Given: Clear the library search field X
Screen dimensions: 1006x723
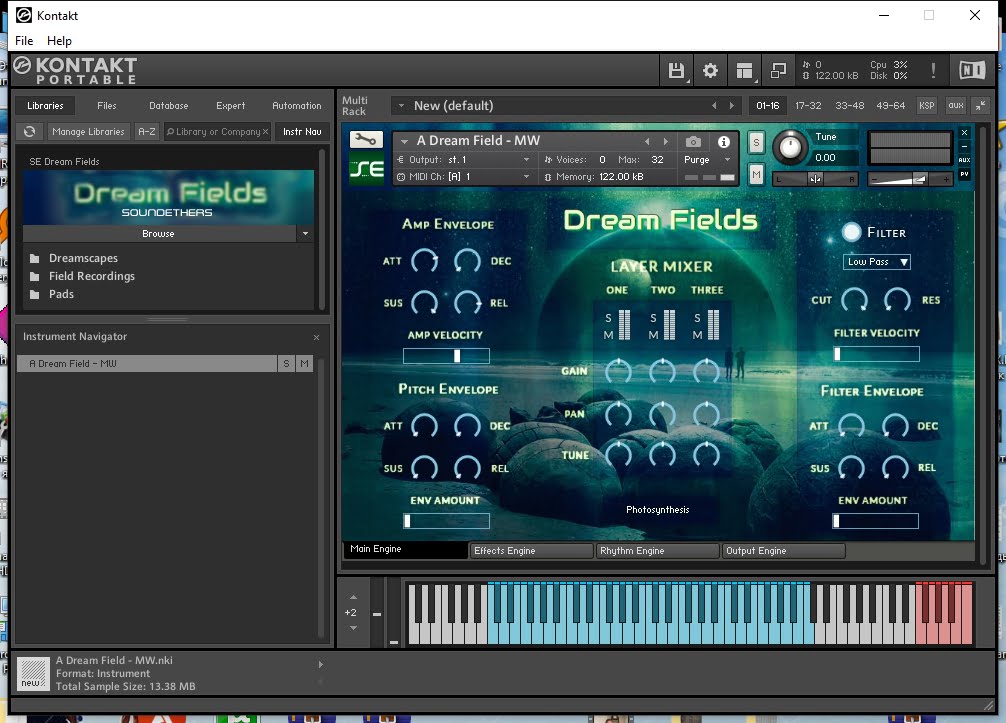Looking at the screenshot, I should [265, 132].
